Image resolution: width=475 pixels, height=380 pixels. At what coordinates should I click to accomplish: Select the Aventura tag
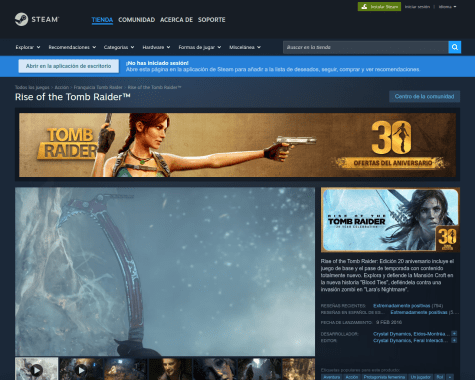(x=332, y=377)
